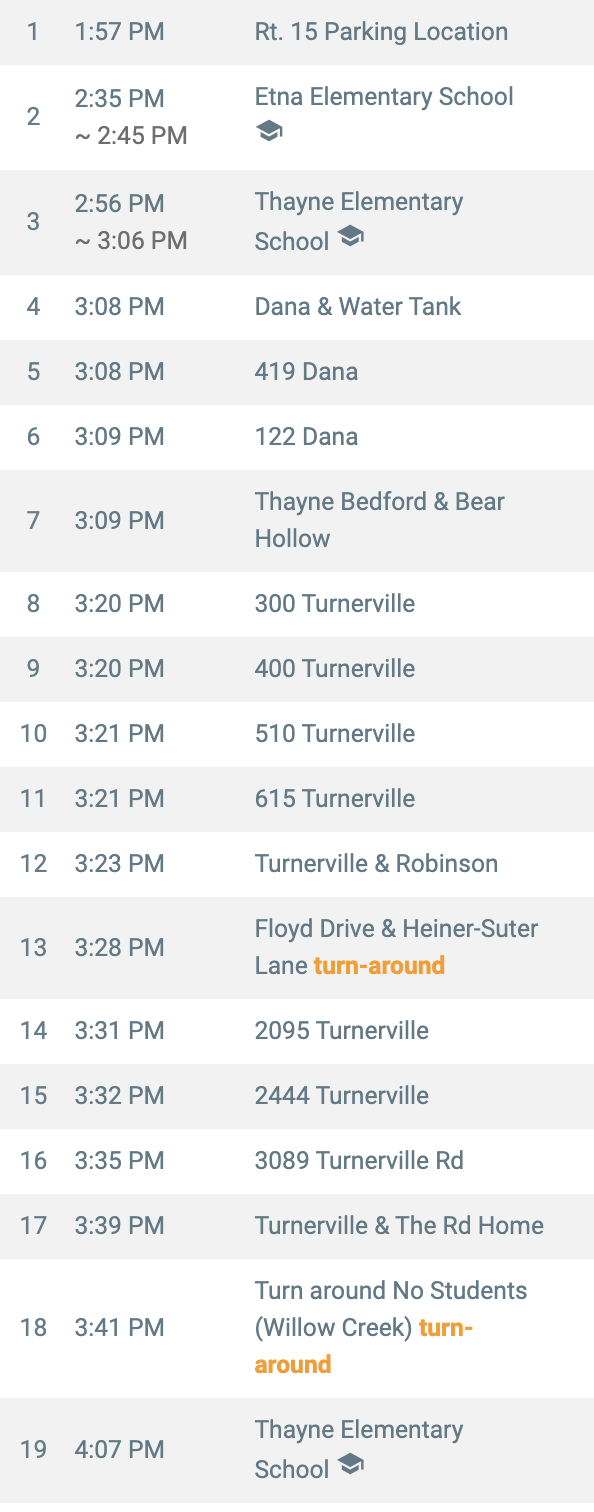This screenshot has height=1512, width=594.
Task: Select the Rt. 15 Parking Location stop
Action: coord(297,32)
